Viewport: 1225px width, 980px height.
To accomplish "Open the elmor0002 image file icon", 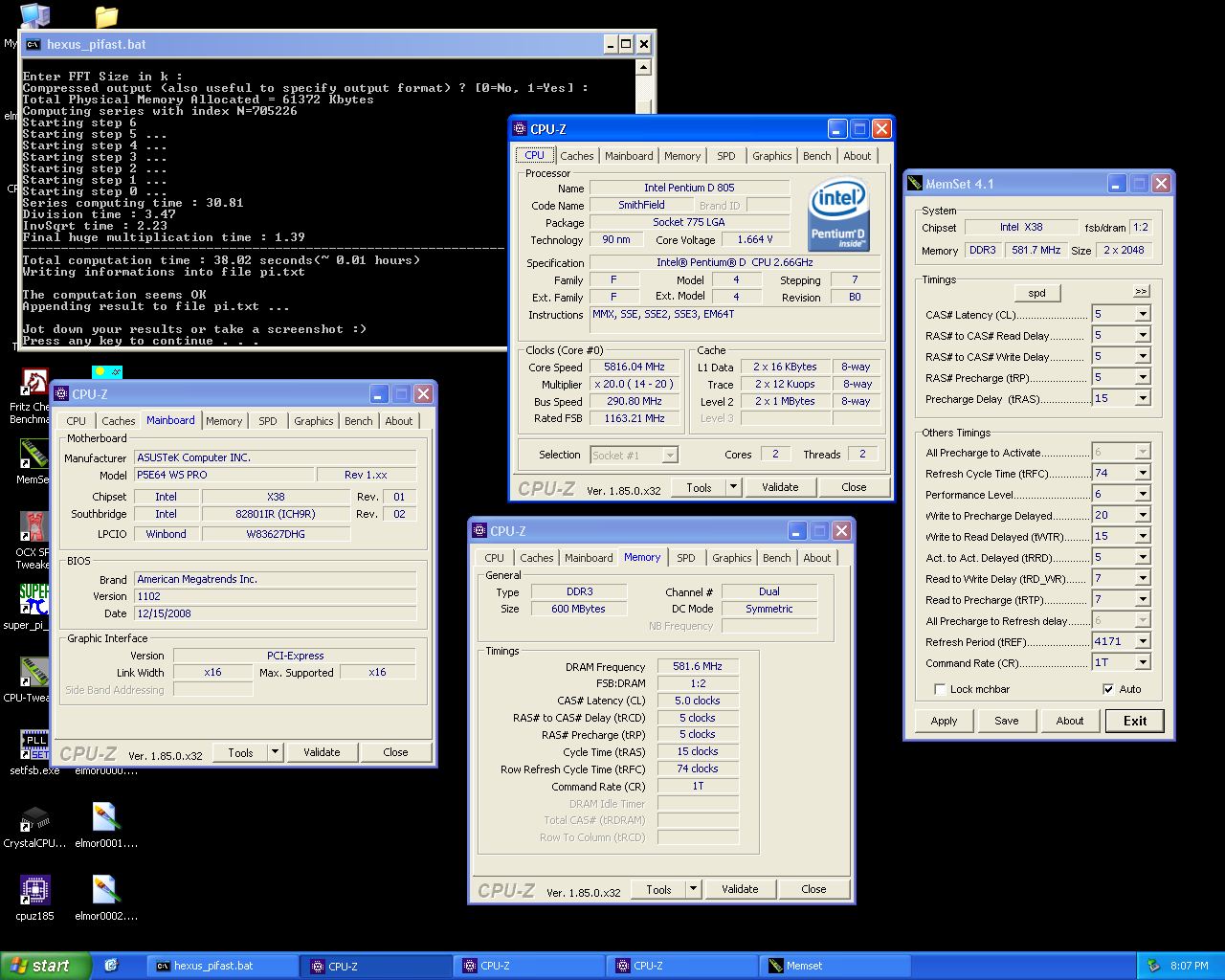I will pos(106,890).
